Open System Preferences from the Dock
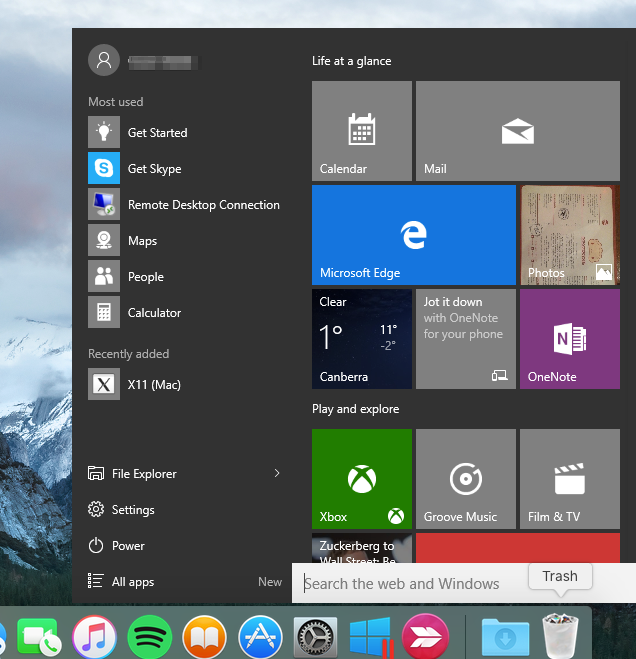 pos(315,637)
